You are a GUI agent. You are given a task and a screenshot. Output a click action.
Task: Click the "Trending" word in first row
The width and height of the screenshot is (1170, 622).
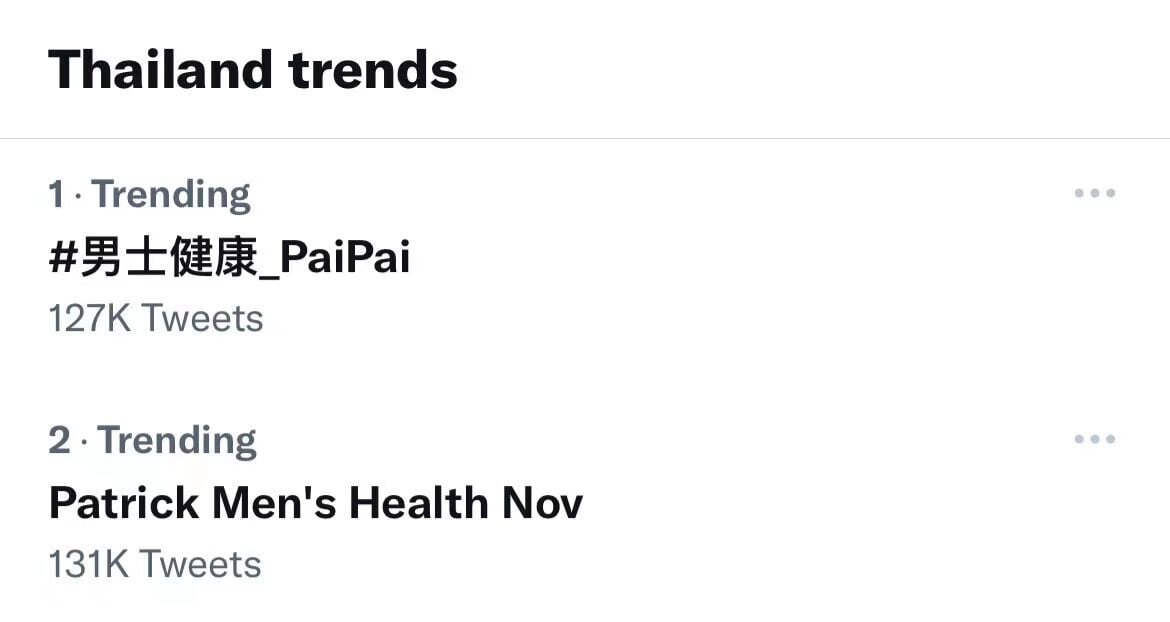pos(171,194)
